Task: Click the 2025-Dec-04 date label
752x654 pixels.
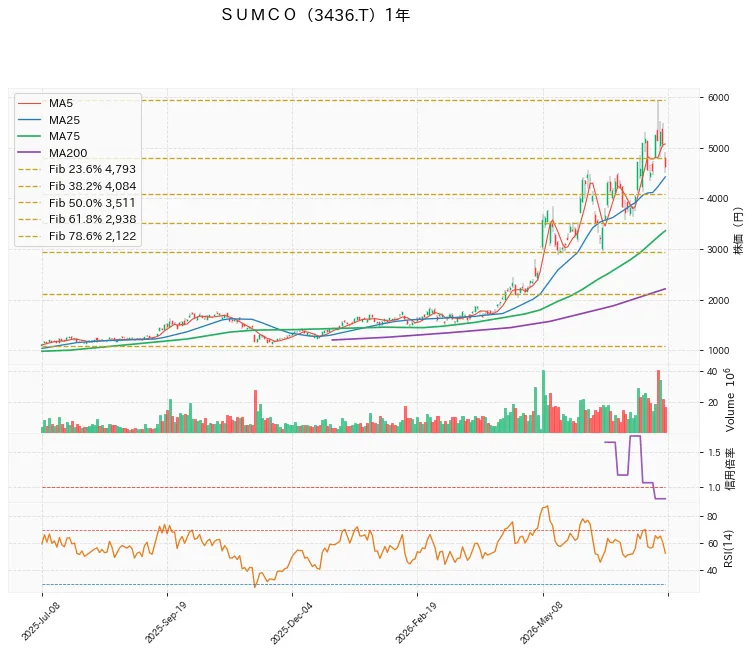Action: point(291,622)
